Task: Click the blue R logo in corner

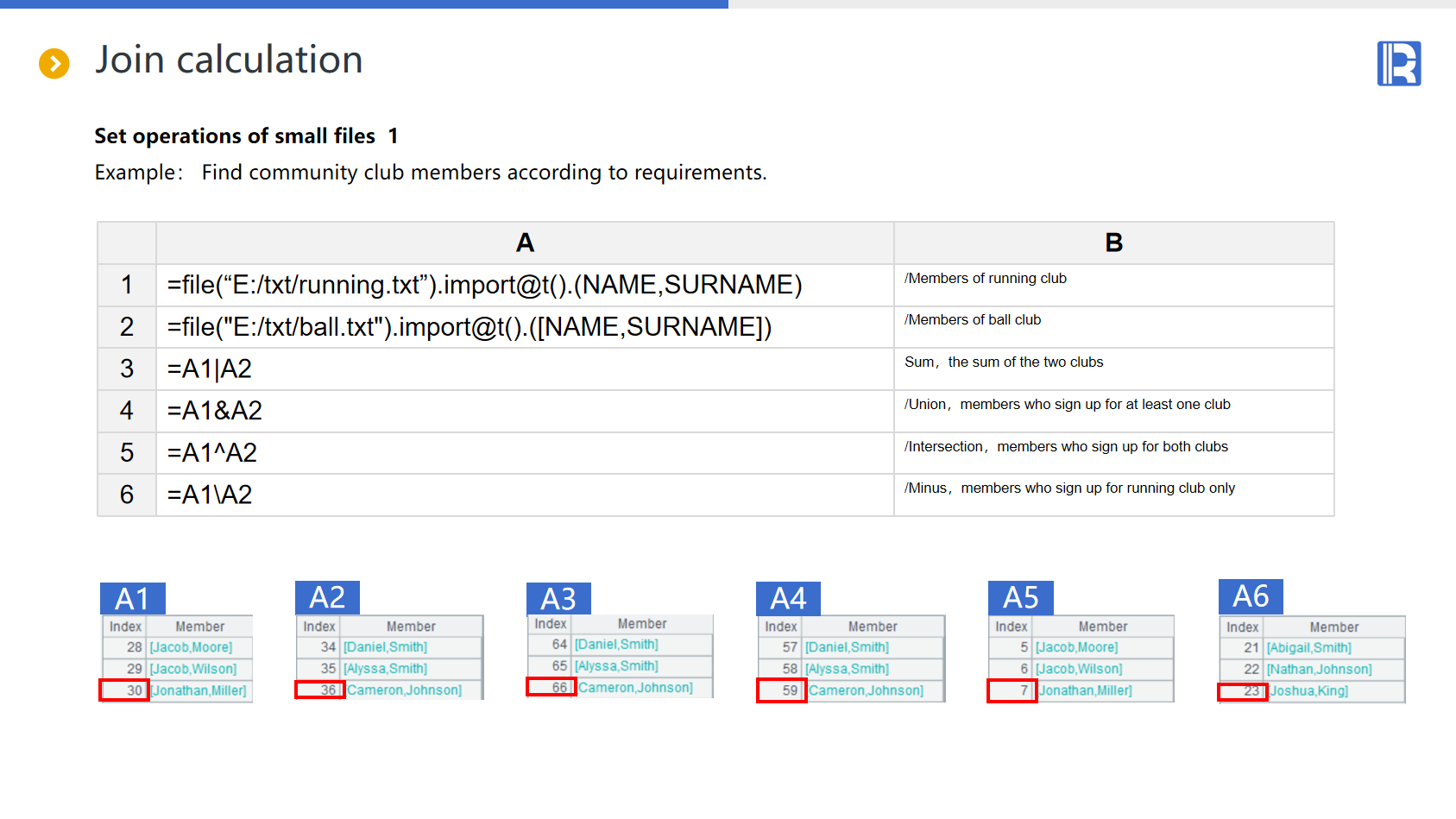Action: pyautogui.click(x=1398, y=64)
